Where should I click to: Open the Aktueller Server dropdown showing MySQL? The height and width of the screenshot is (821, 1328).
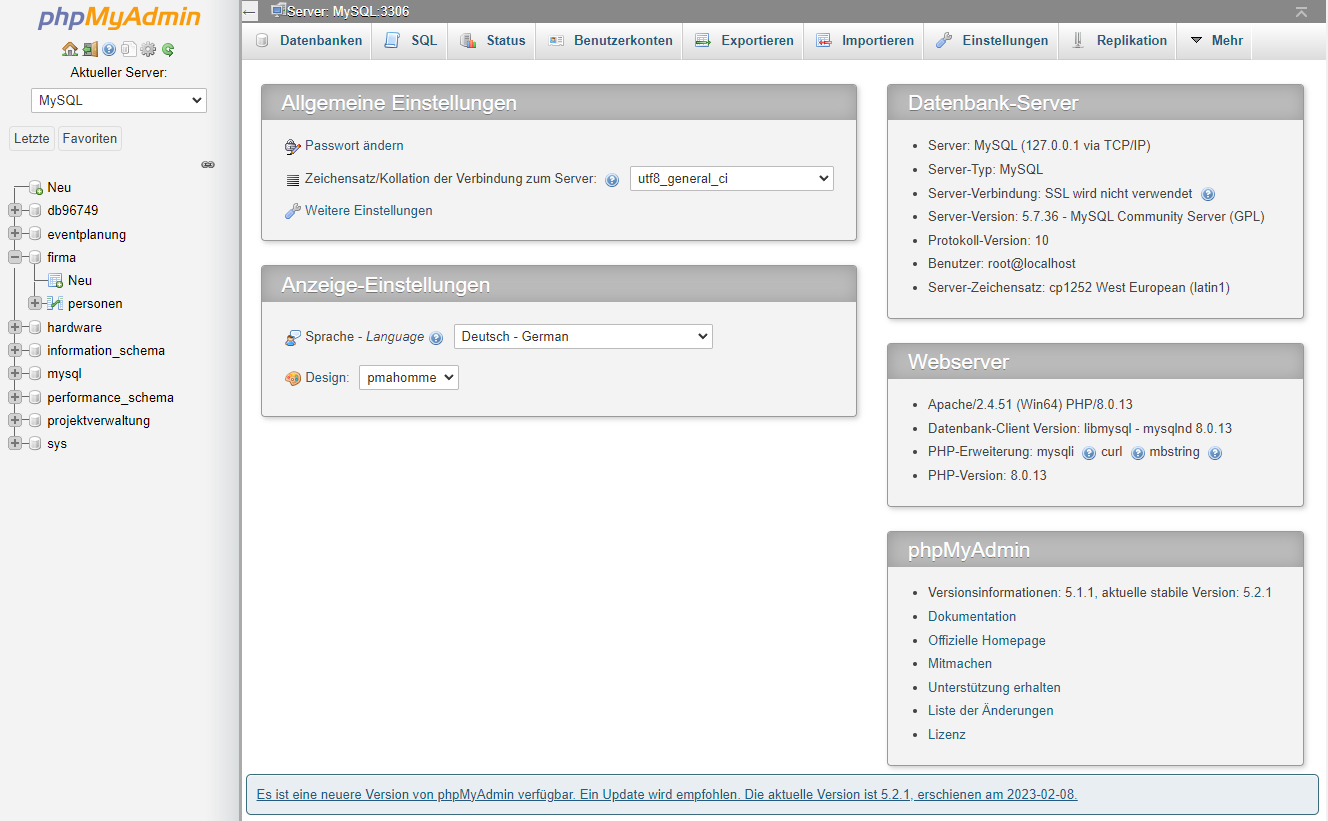119,100
